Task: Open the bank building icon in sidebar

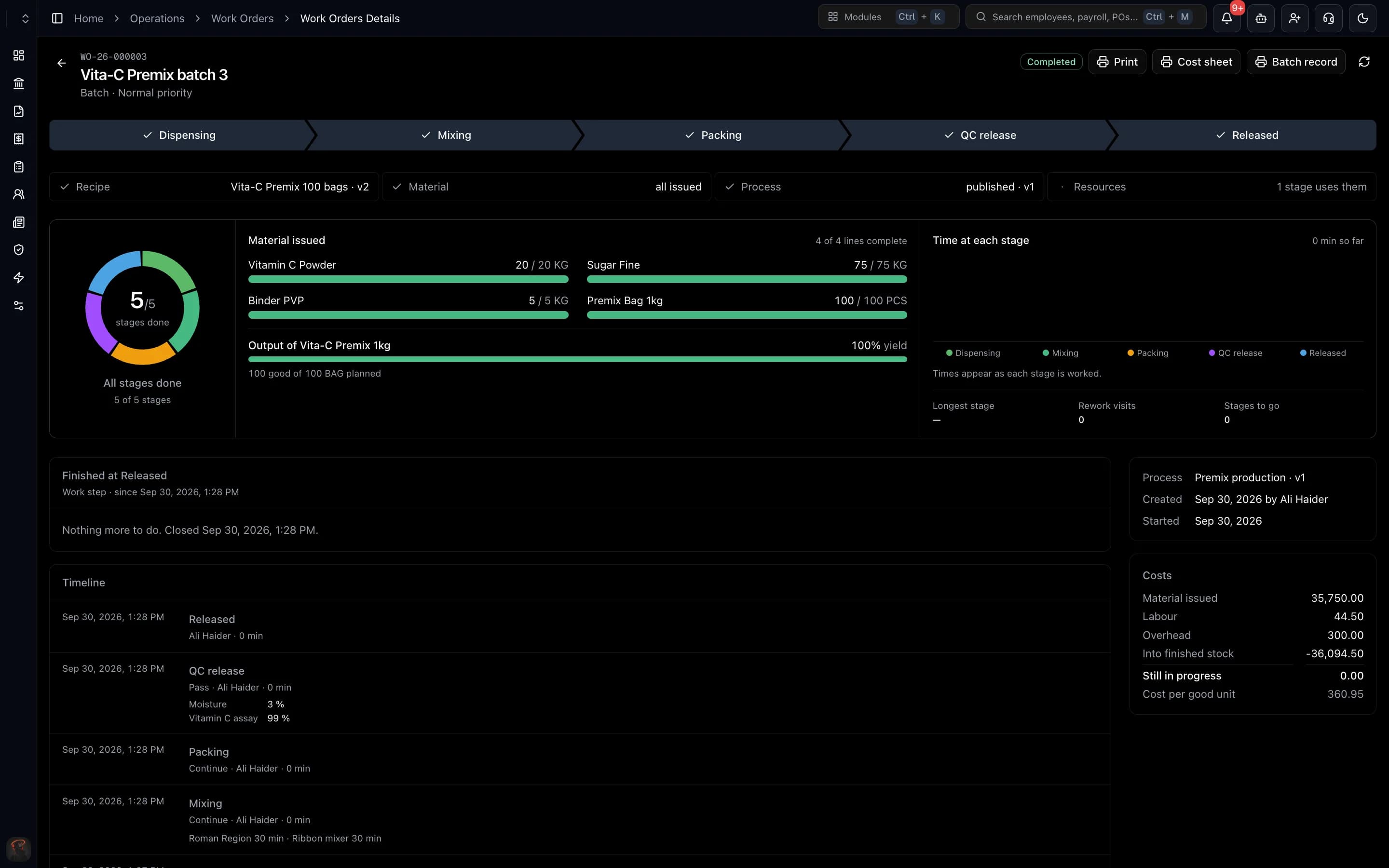Action: (x=18, y=83)
